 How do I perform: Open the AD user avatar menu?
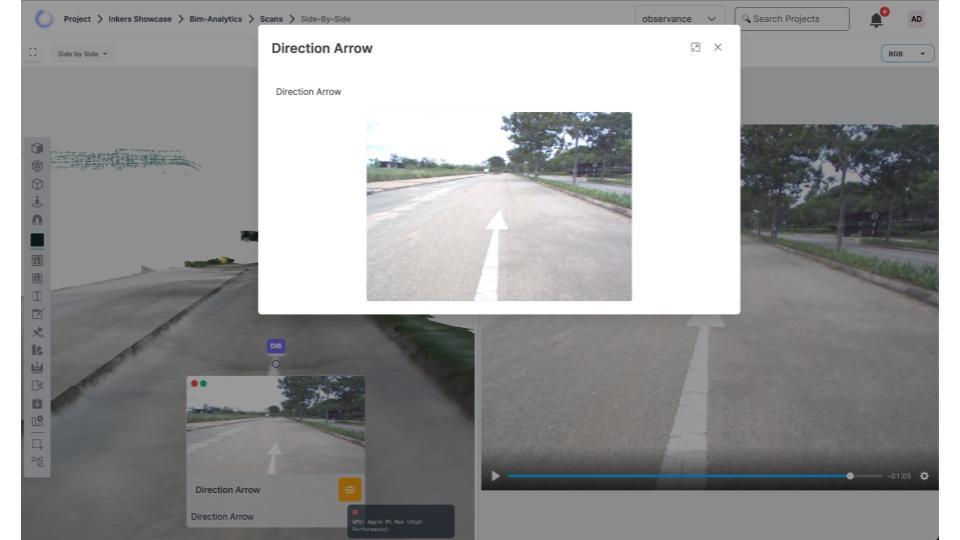916,19
